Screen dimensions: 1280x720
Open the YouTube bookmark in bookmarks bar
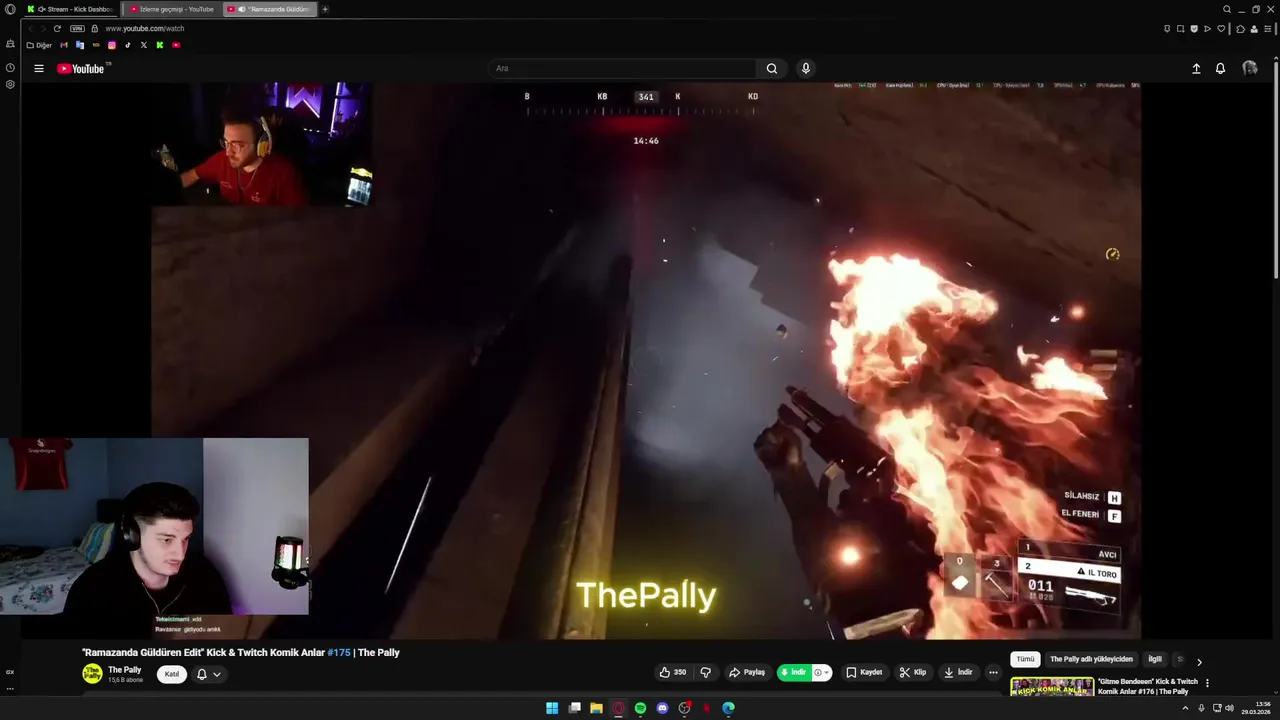pyautogui.click(x=176, y=45)
